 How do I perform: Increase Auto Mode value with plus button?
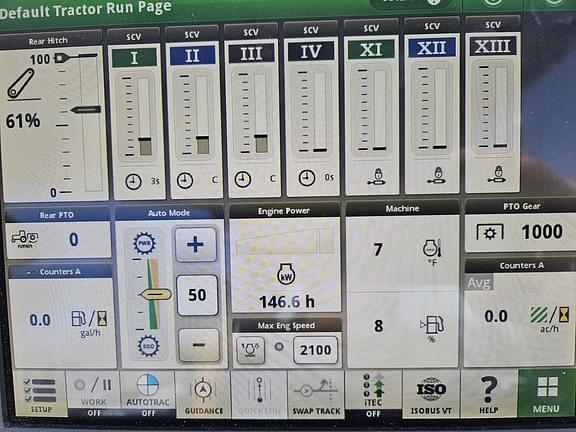pyautogui.click(x=195, y=245)
